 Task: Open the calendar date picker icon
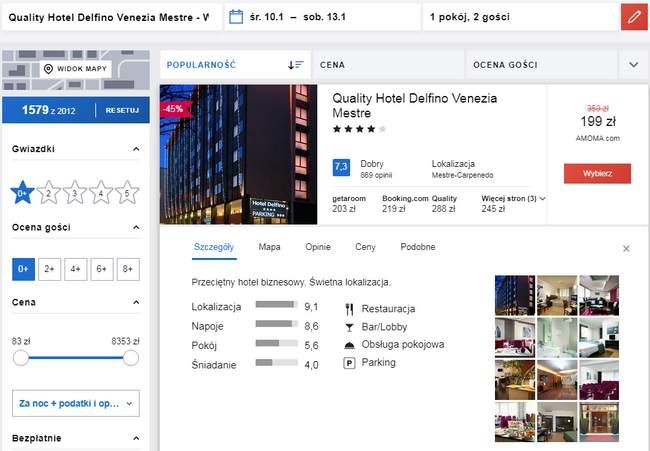(236, 17)
